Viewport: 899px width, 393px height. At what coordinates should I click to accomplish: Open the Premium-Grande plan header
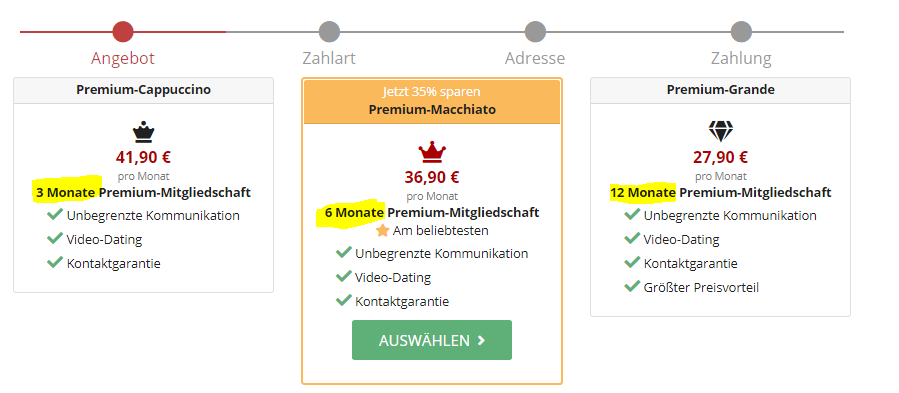(721, 90)
